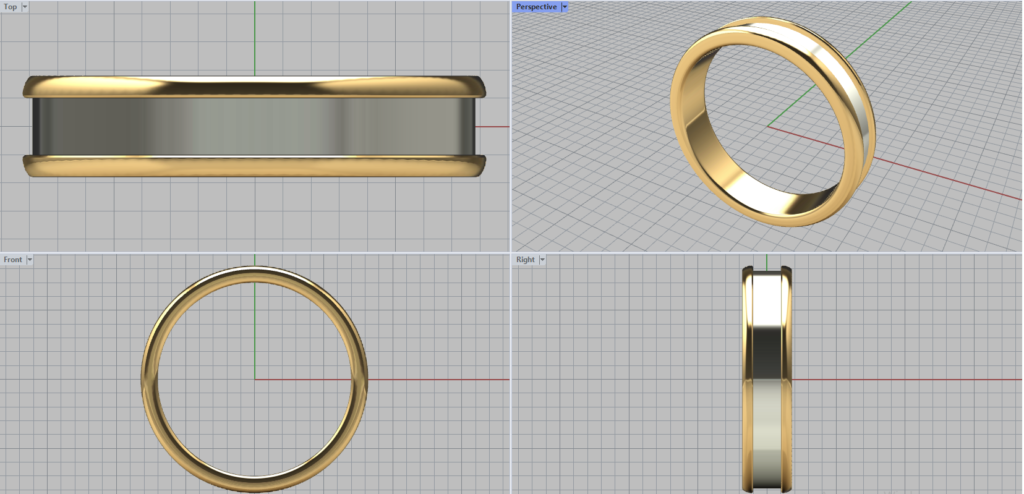Click the red X axis line in Front view
Viewport: 1024px width, 494px height.
pyautogui.click(x=440, y=379)
